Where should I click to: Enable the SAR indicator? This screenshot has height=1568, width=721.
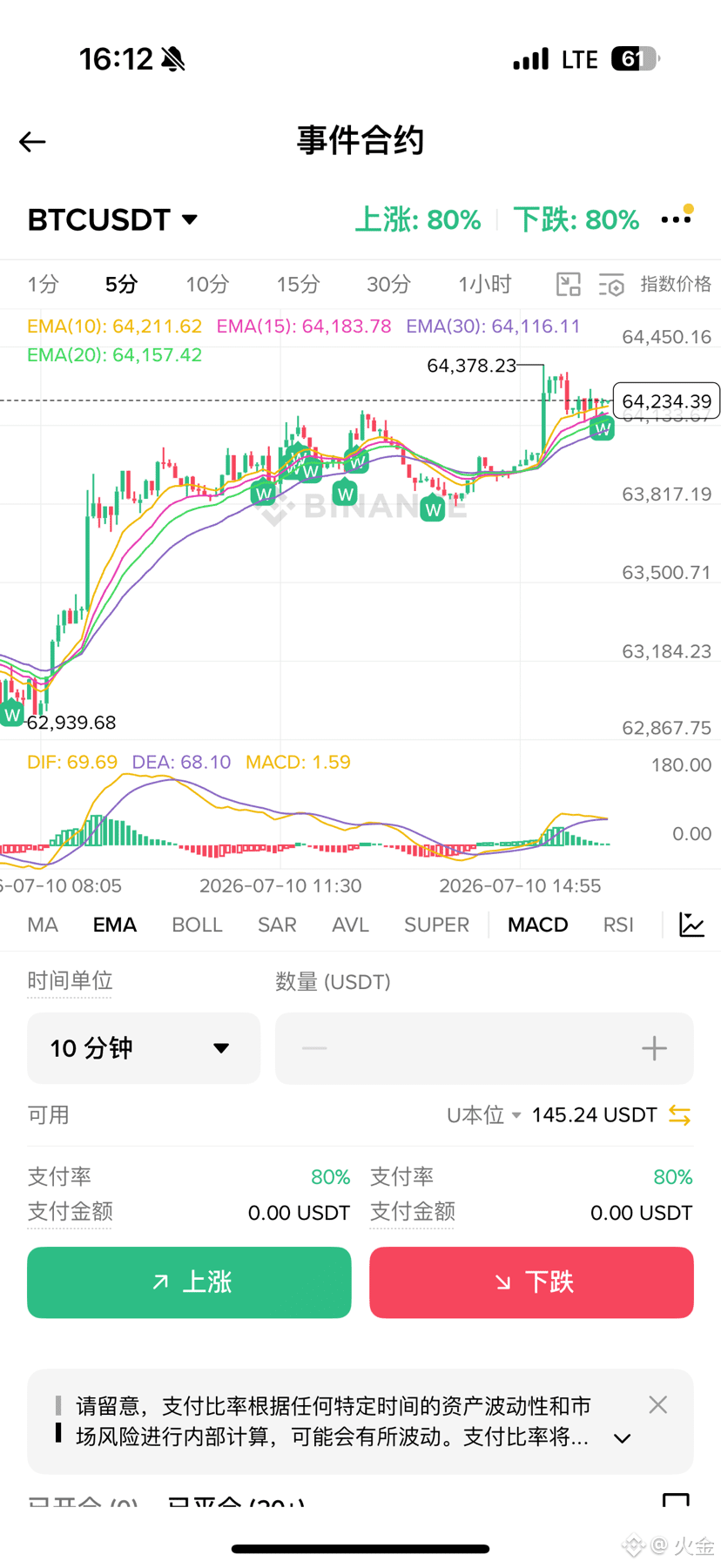click(277, 925)
